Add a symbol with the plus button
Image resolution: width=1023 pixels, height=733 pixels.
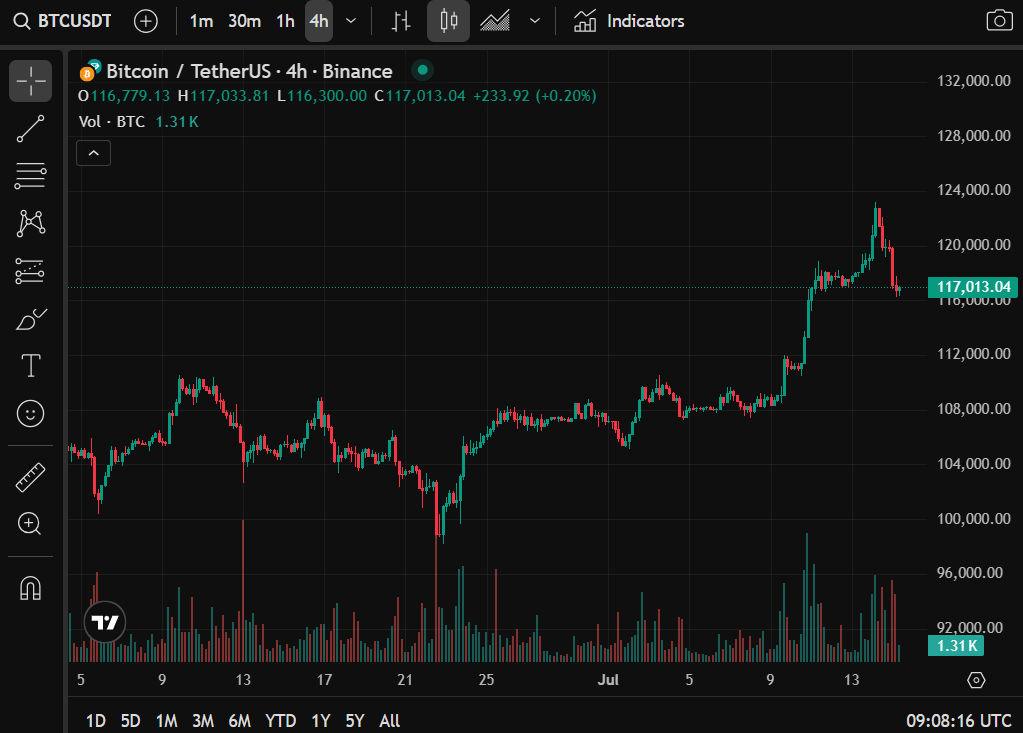[x=146, y=21]
